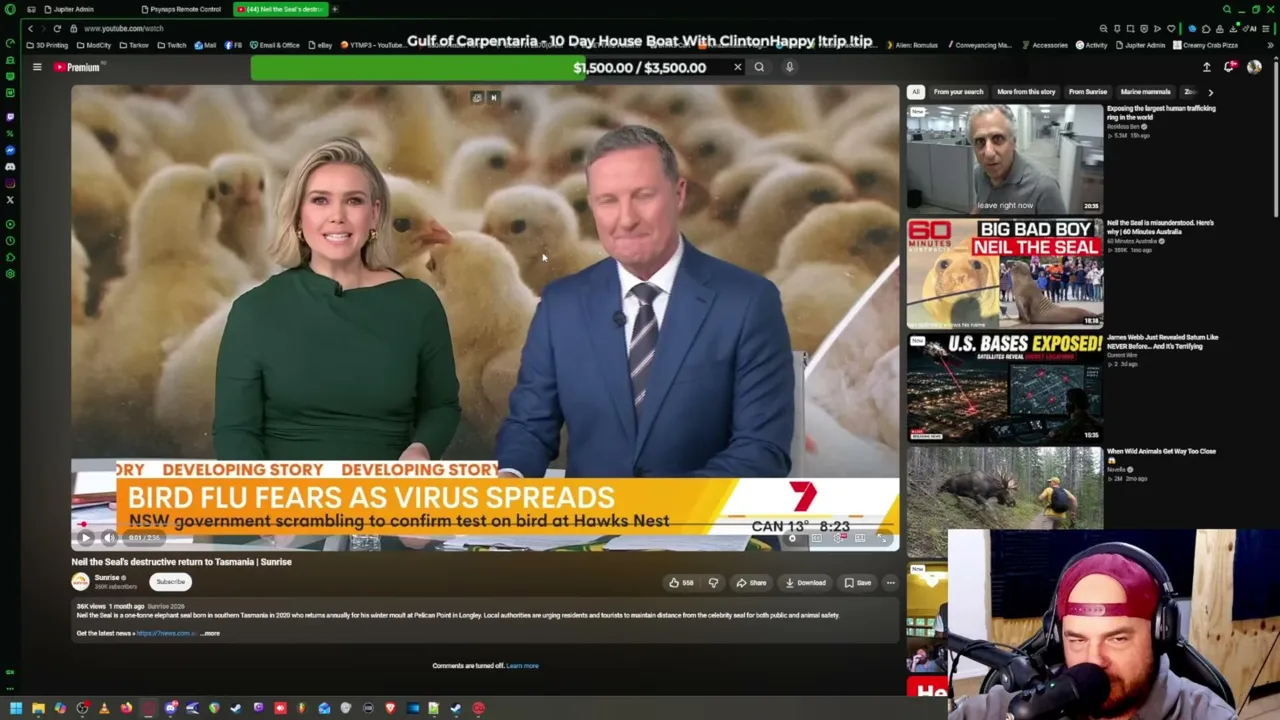Open the X (Twitter) sidebar icon

tap(10, 200)
